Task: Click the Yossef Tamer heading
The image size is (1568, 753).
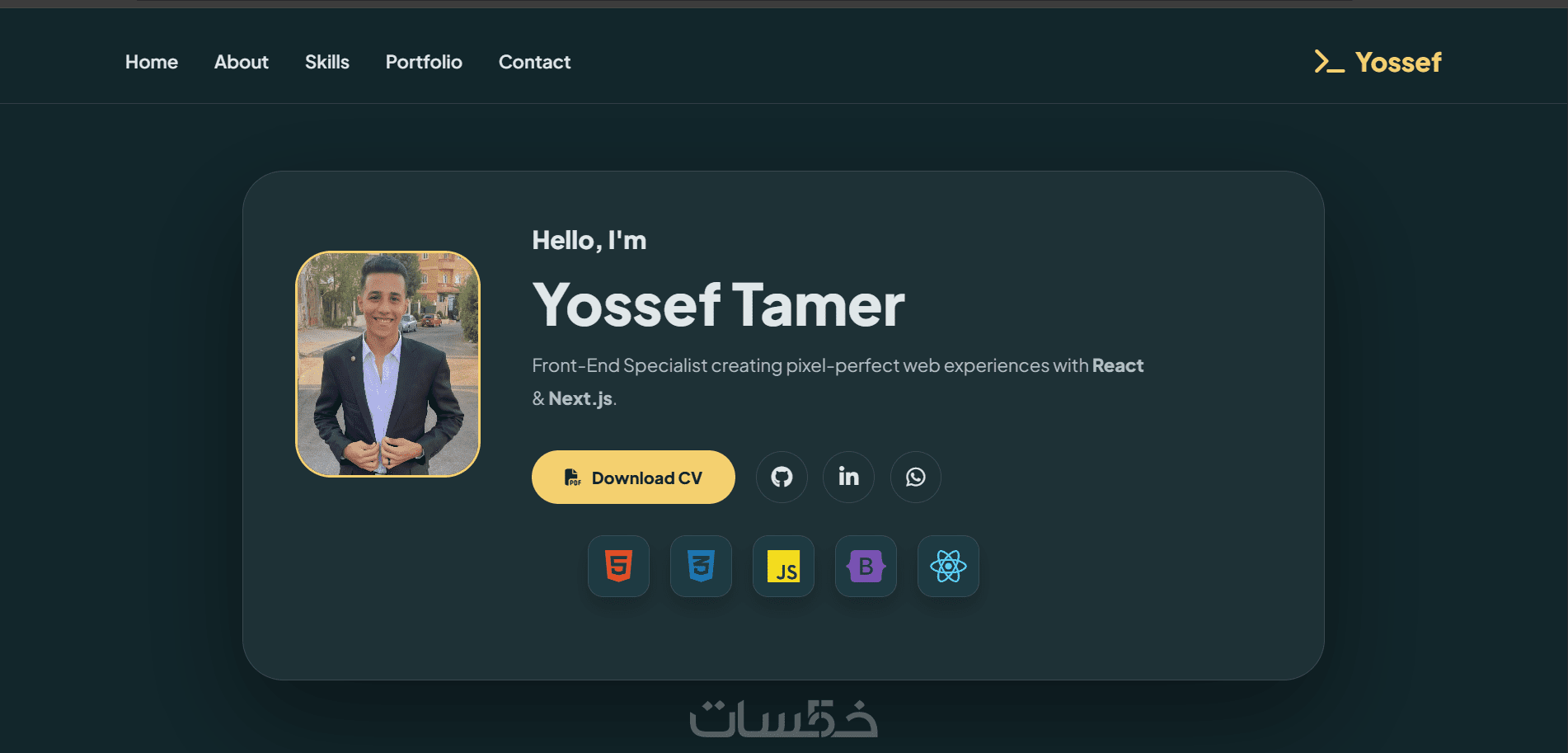Action: click(718, 305)
